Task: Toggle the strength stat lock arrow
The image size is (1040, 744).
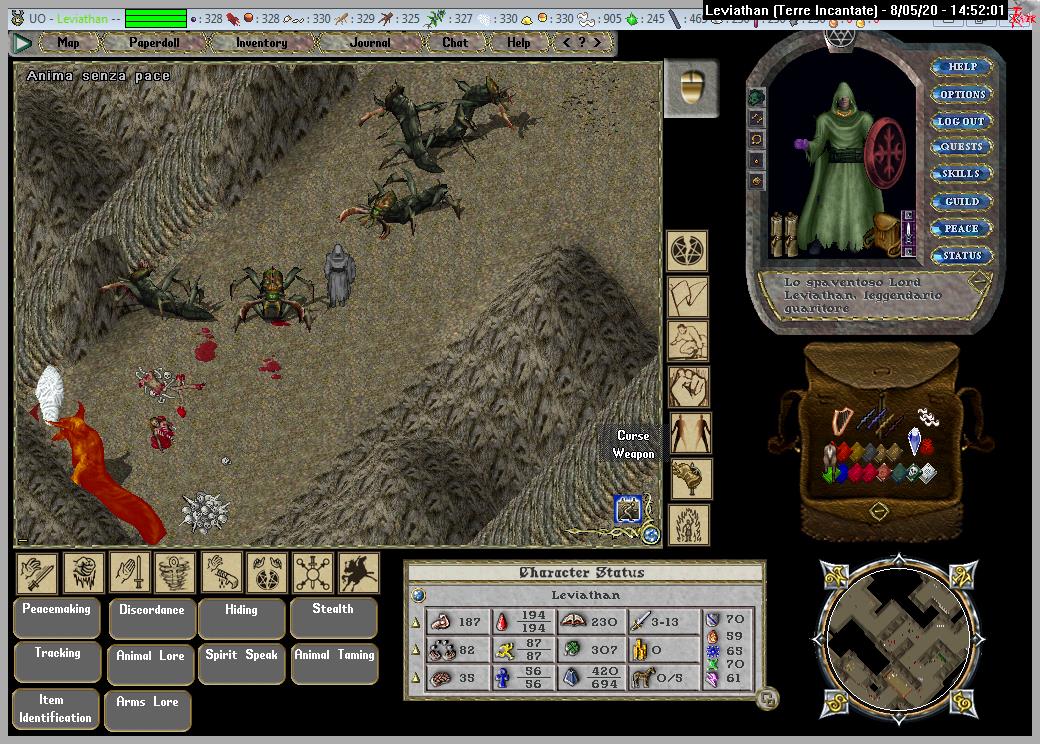Action: tap(416, 622)
